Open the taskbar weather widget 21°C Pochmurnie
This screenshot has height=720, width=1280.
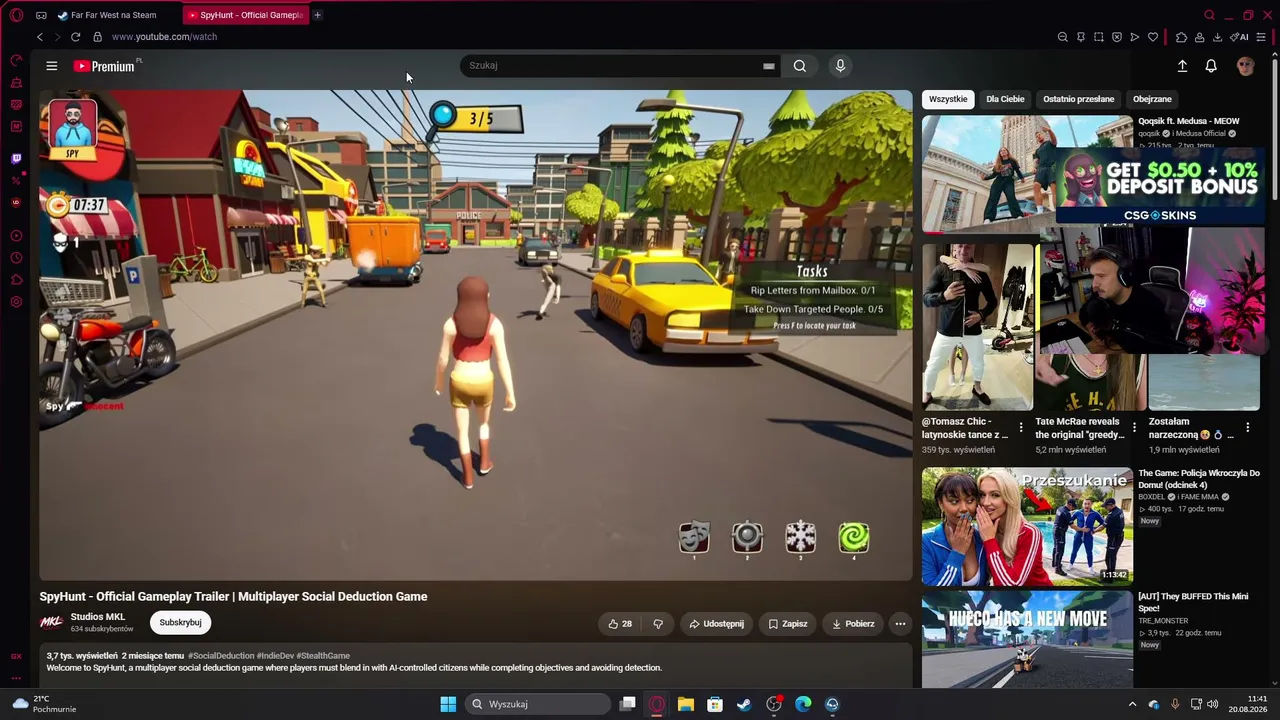(43, 704)
